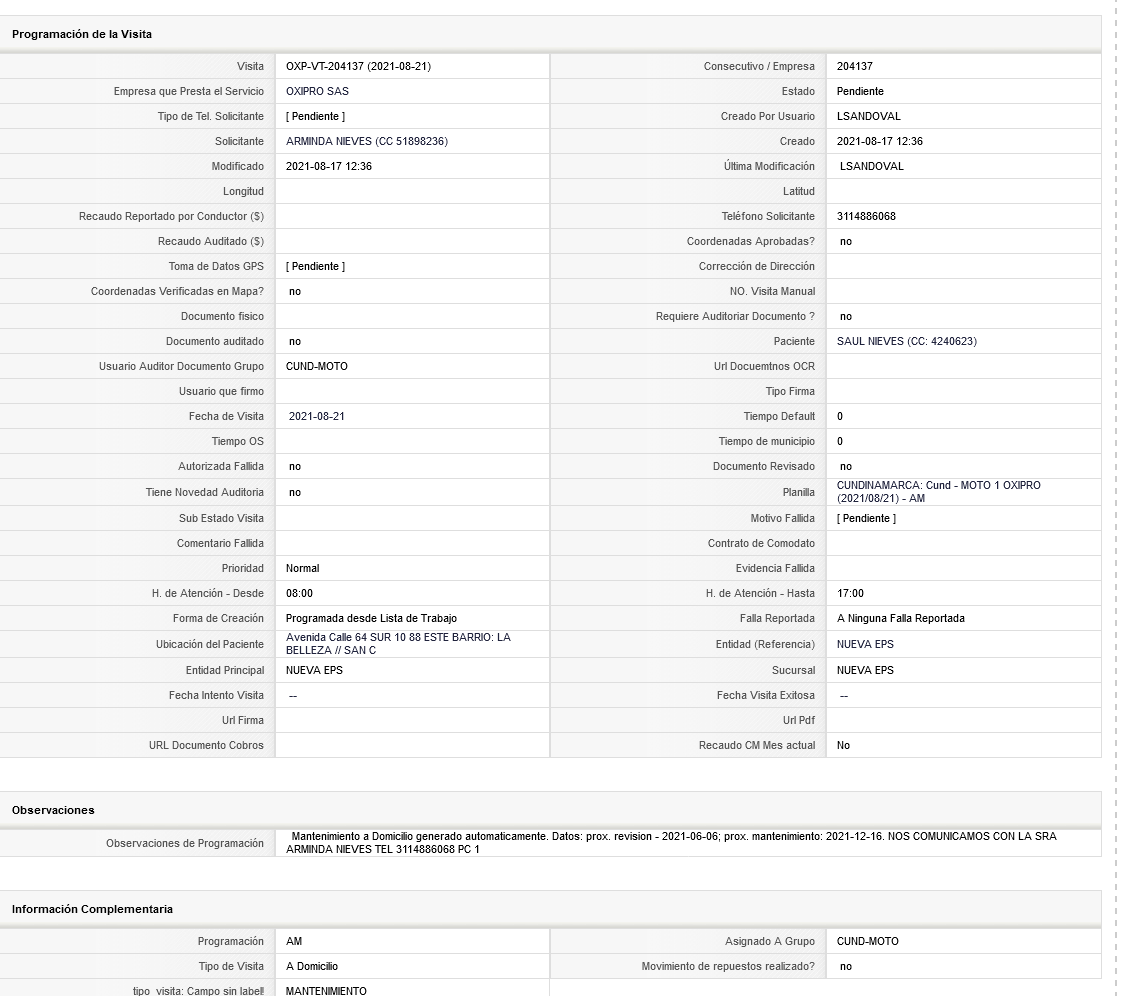The height and width of the screenshot is (996, 1125).
Task: Open company link OXIPRO SAS
Action: pos(317,91)
